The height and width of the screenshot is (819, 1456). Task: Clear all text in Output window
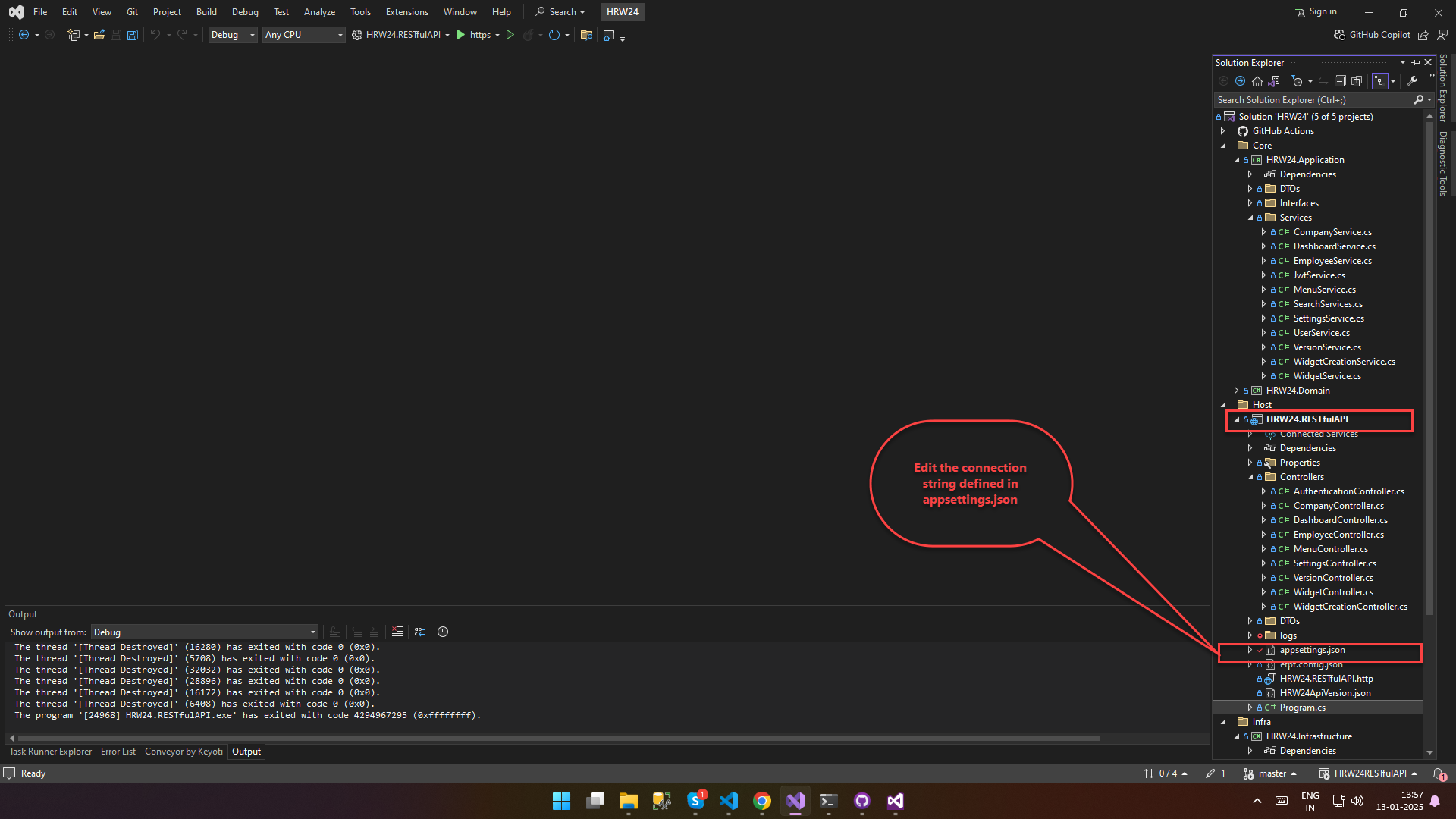(x=397, y=632)
